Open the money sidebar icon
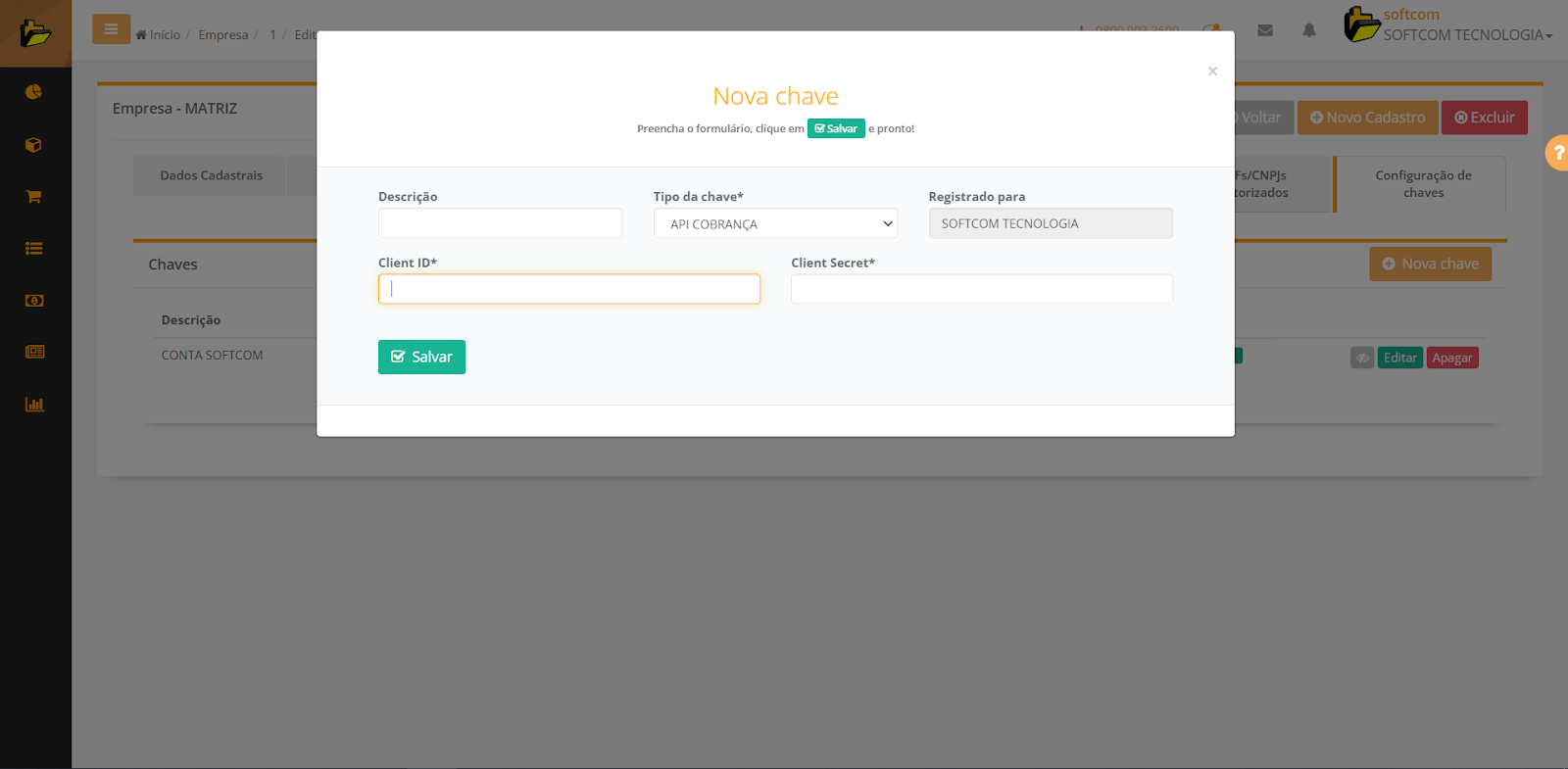 coord(34,301)
